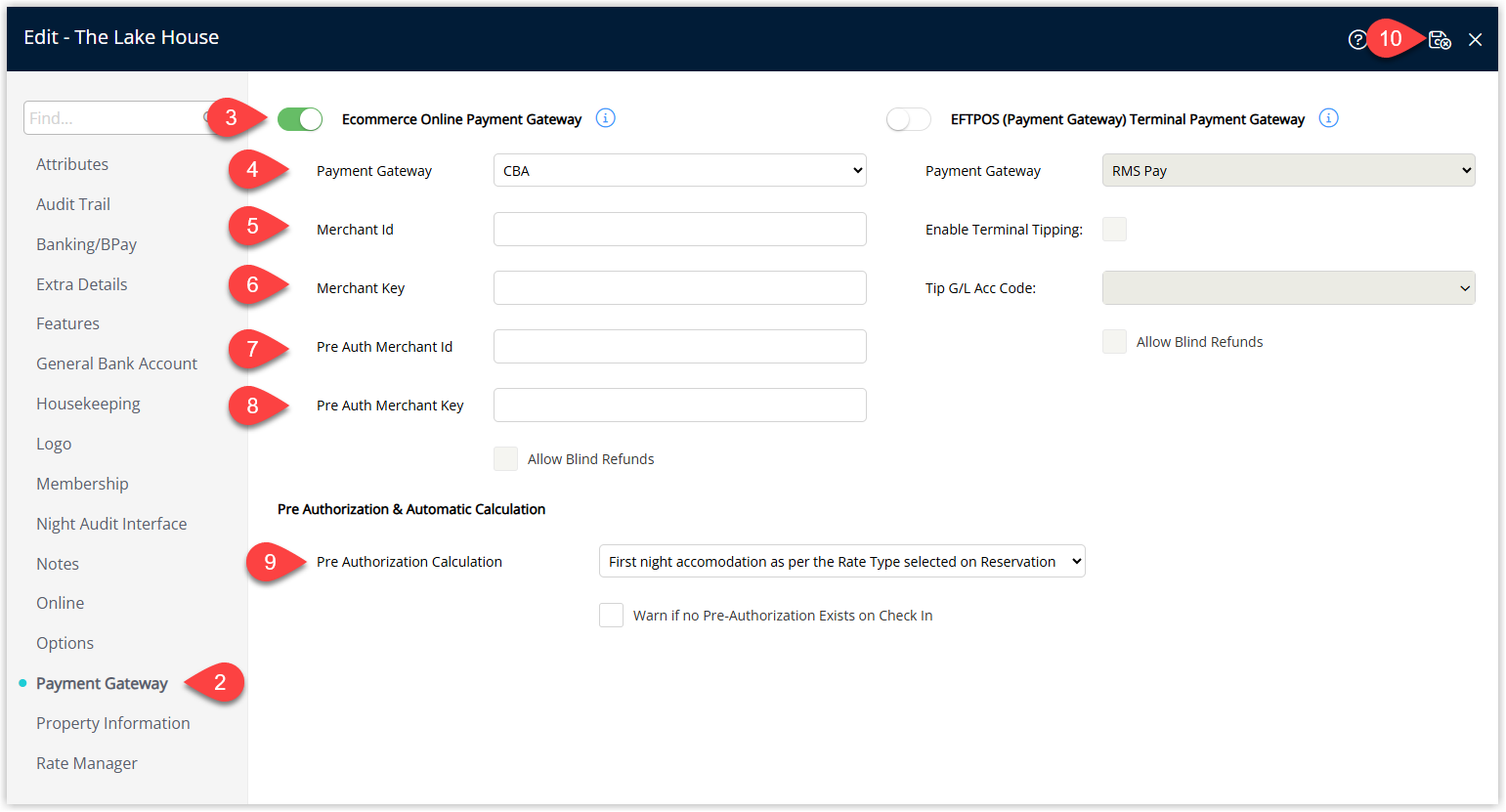The image size is (1506, 812).
Task: Open General Bank Account section
Action: pos(116,363)
